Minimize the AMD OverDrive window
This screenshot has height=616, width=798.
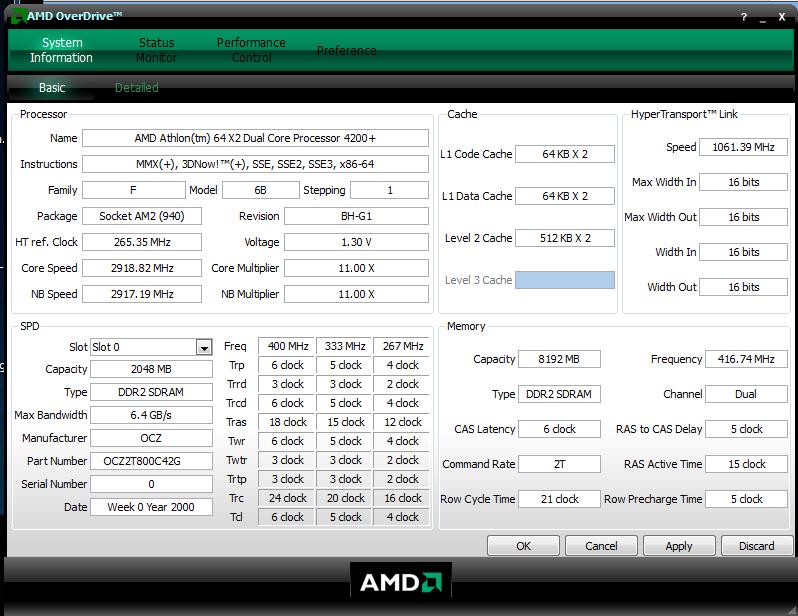762,18
